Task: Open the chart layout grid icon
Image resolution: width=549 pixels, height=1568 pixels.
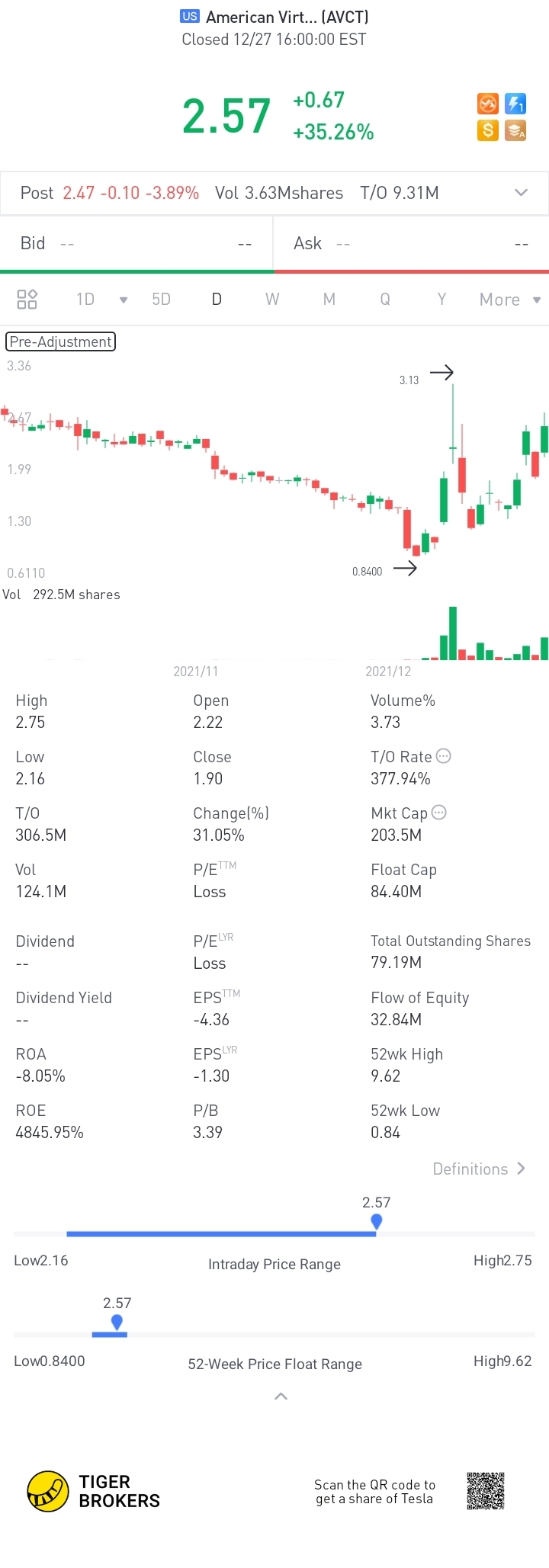Action: [27, 299]
